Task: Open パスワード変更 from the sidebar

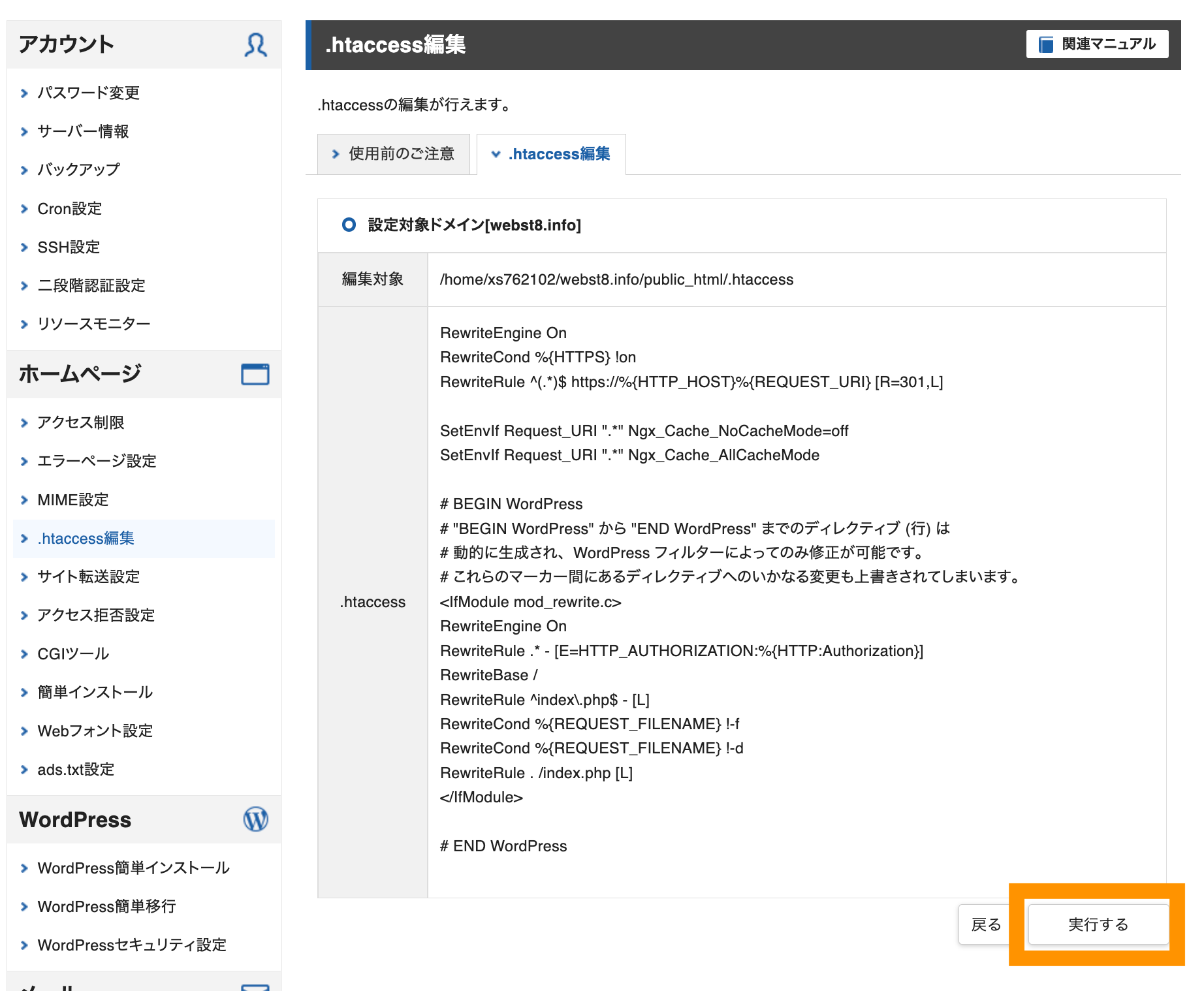Action: pos(88,93)
